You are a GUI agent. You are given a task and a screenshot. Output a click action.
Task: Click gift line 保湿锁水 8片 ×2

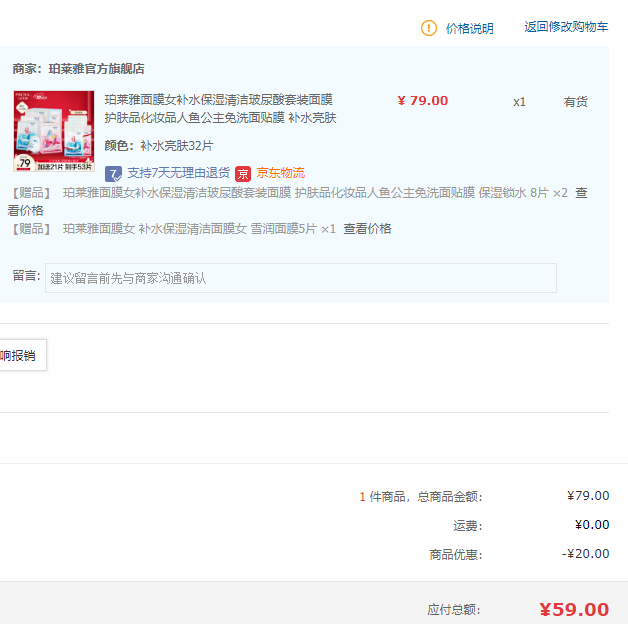click(x=315, y=193)
